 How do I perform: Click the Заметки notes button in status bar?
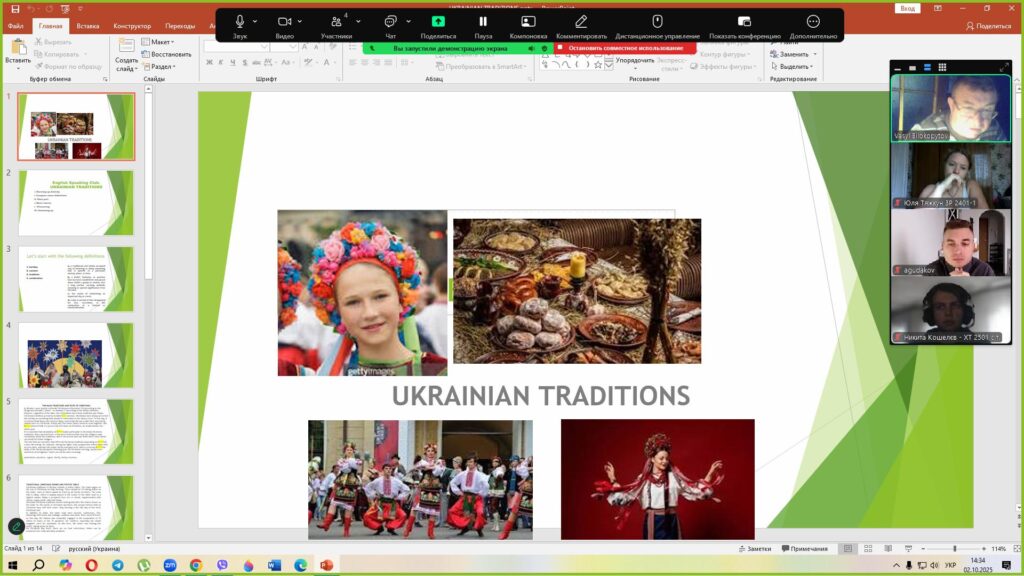pos(754,549)
